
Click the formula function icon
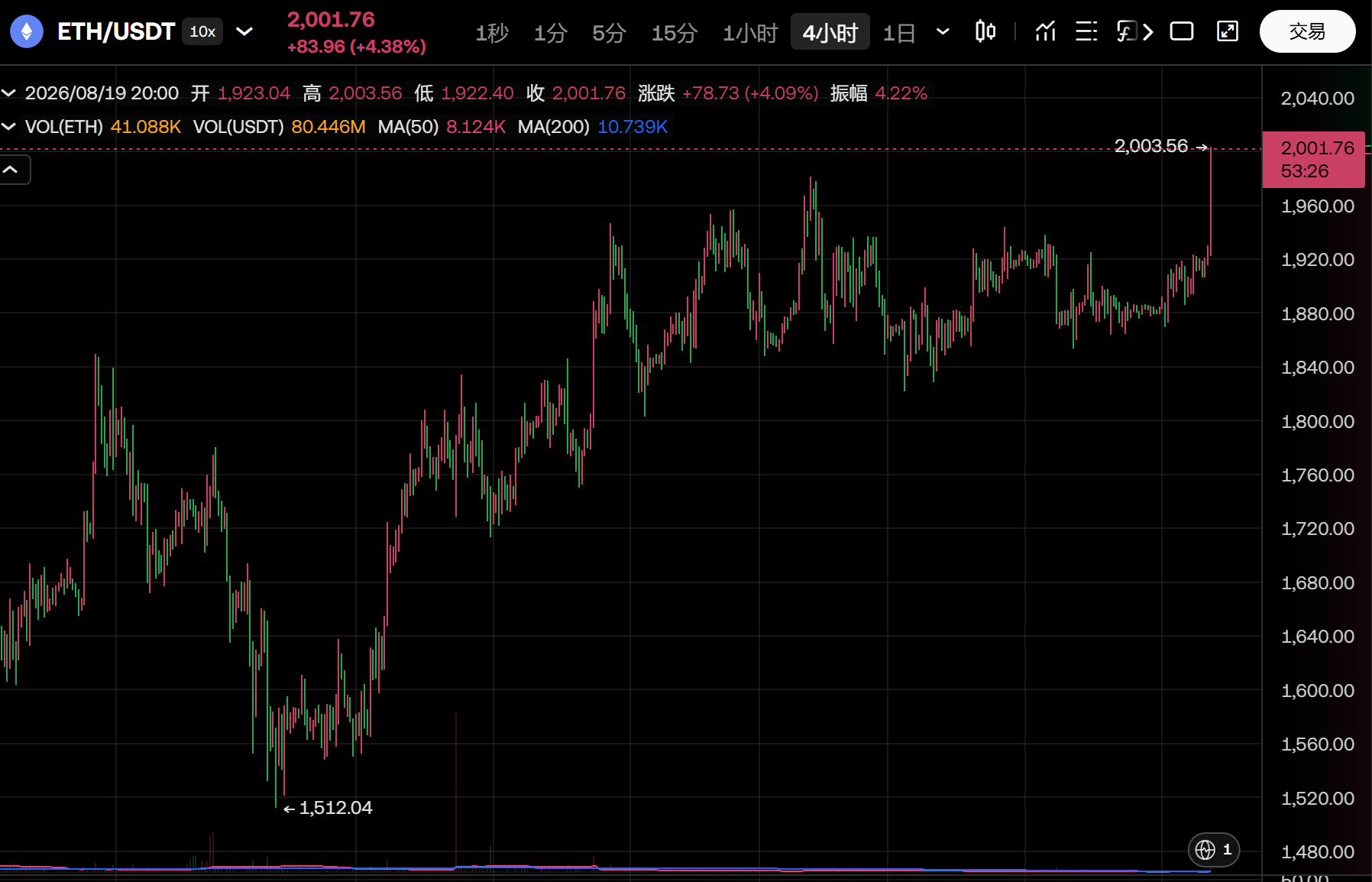[1126, 31]
